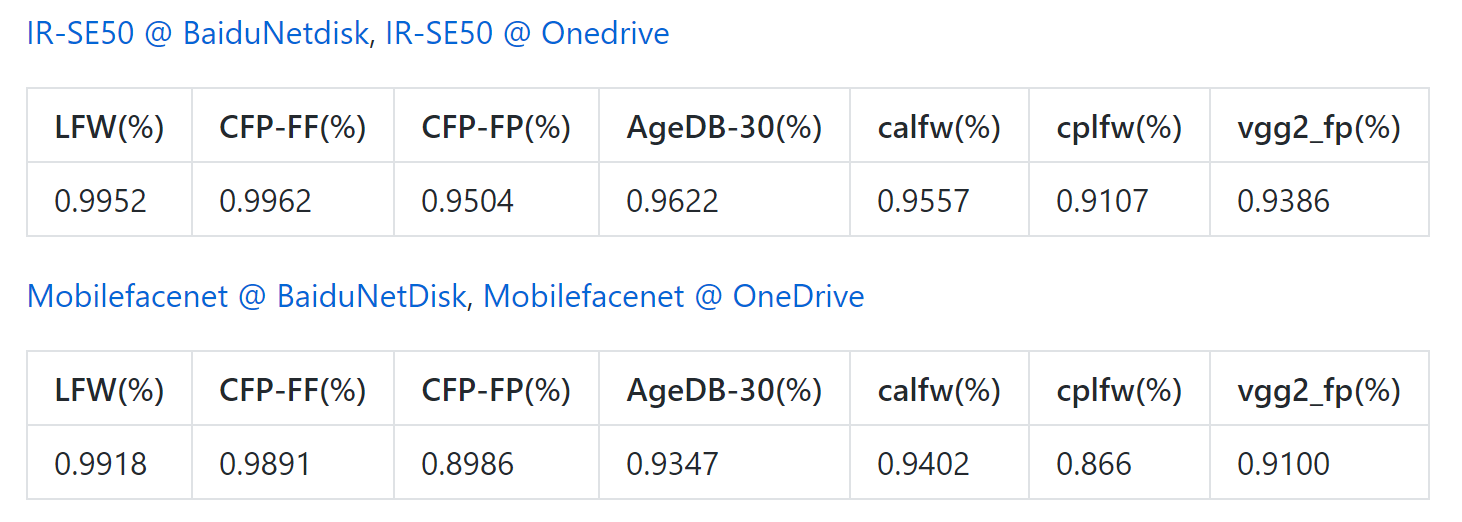1462x522 pixels.
Task: Follow the Mobilefacenet @ OneDrive link
Action: click(x=674, y=296)
